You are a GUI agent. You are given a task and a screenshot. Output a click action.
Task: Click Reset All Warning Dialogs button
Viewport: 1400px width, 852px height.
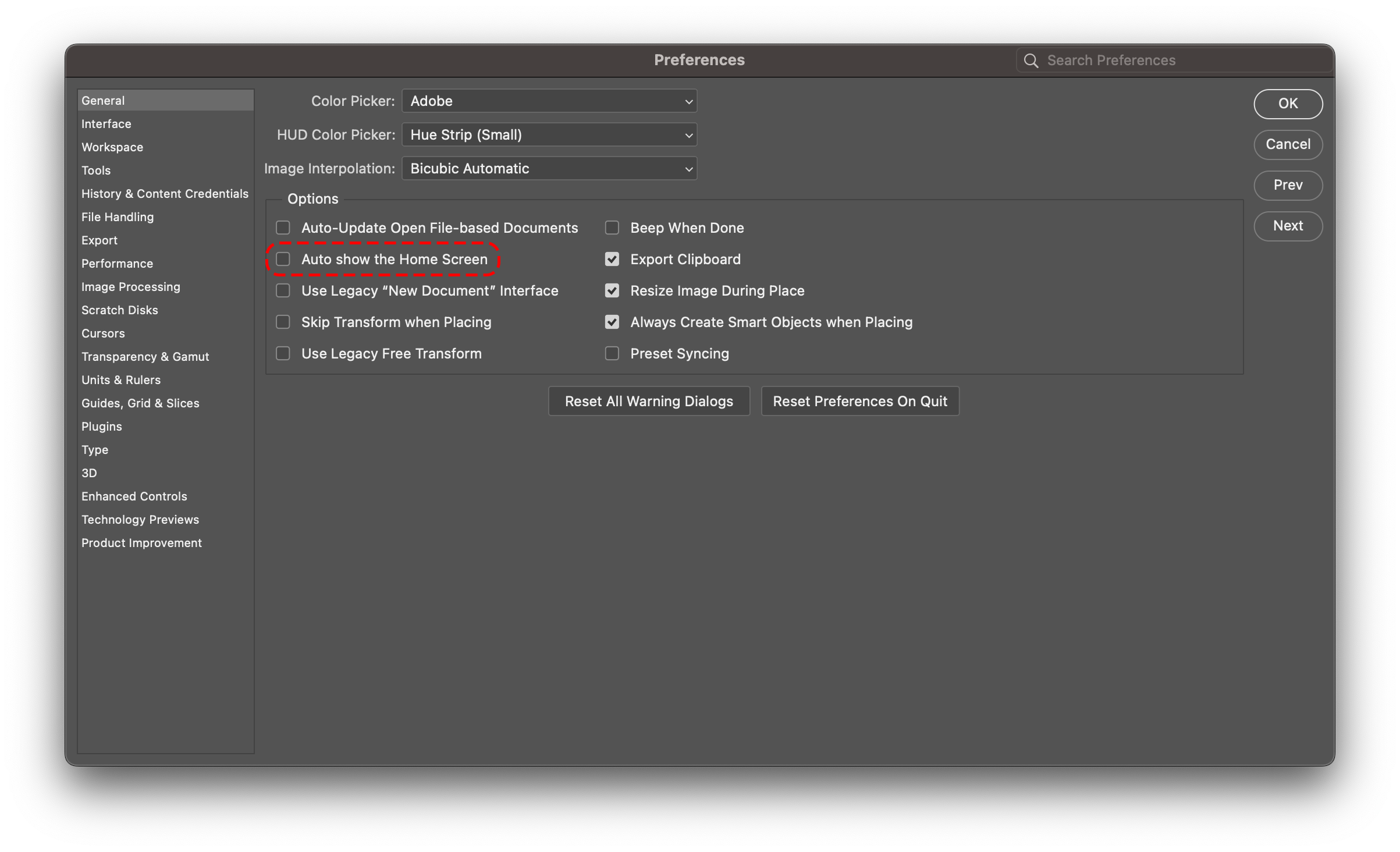pyautogui.click(x=648, y=401)
